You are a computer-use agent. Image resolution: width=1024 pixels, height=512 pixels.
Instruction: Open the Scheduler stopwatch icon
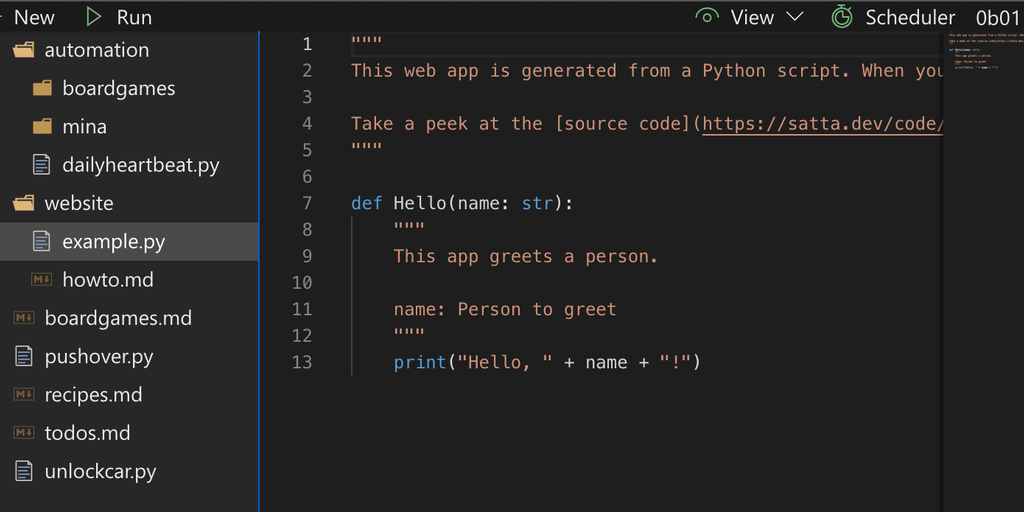[842, 16]
